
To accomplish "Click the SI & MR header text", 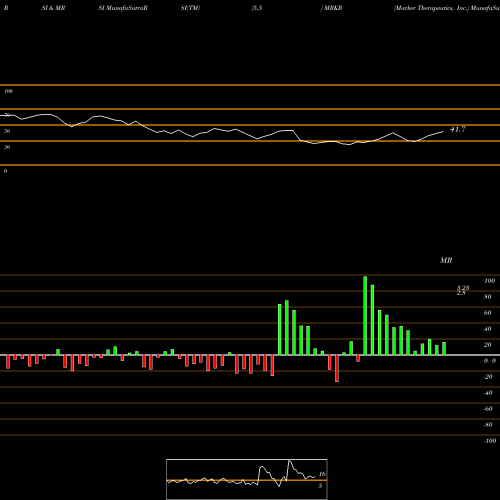I will click(53, 8).
